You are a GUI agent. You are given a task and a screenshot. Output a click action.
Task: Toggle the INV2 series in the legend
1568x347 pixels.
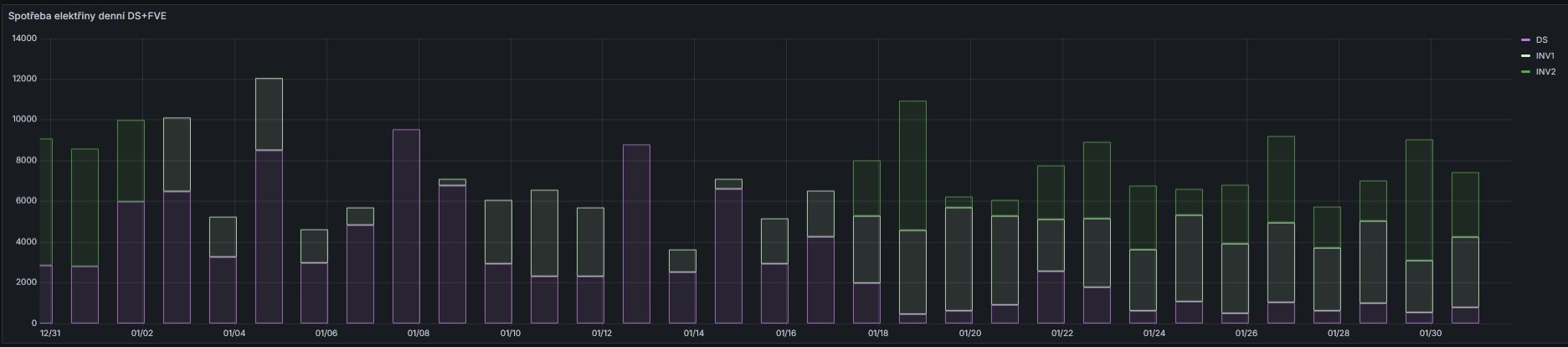click(x=1545, y=72)
